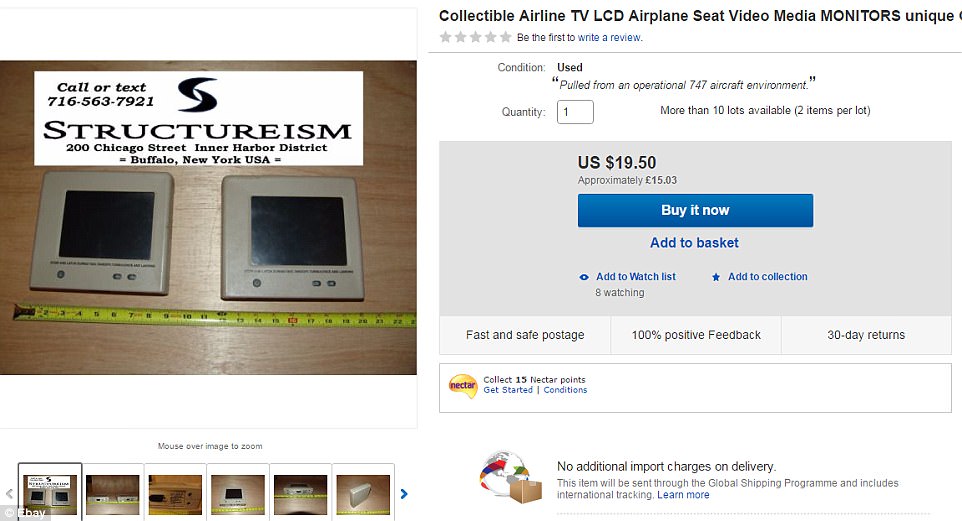Click the 30-day returns box
The height and width of the screenshot is (521, 962).
tap(865, 335)
